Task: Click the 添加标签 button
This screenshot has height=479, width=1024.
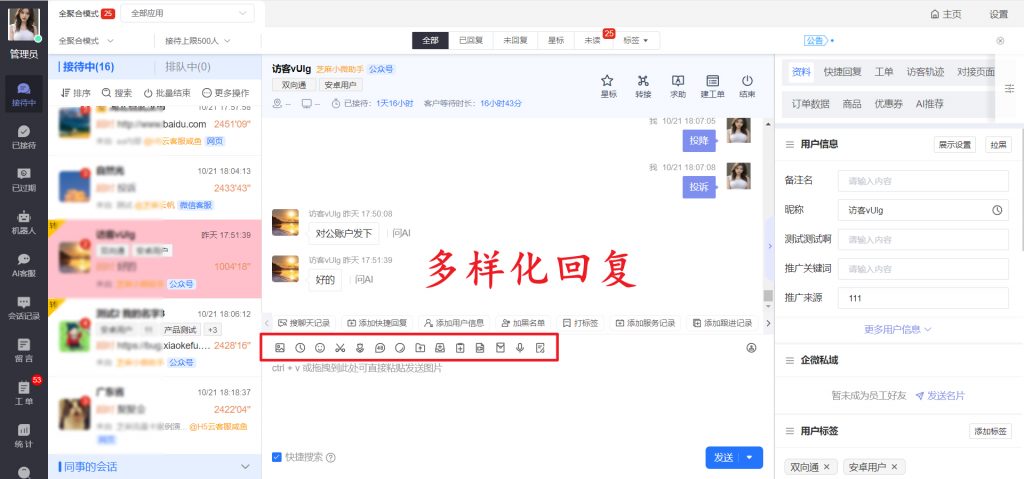Action: click(x=990, y=431)
